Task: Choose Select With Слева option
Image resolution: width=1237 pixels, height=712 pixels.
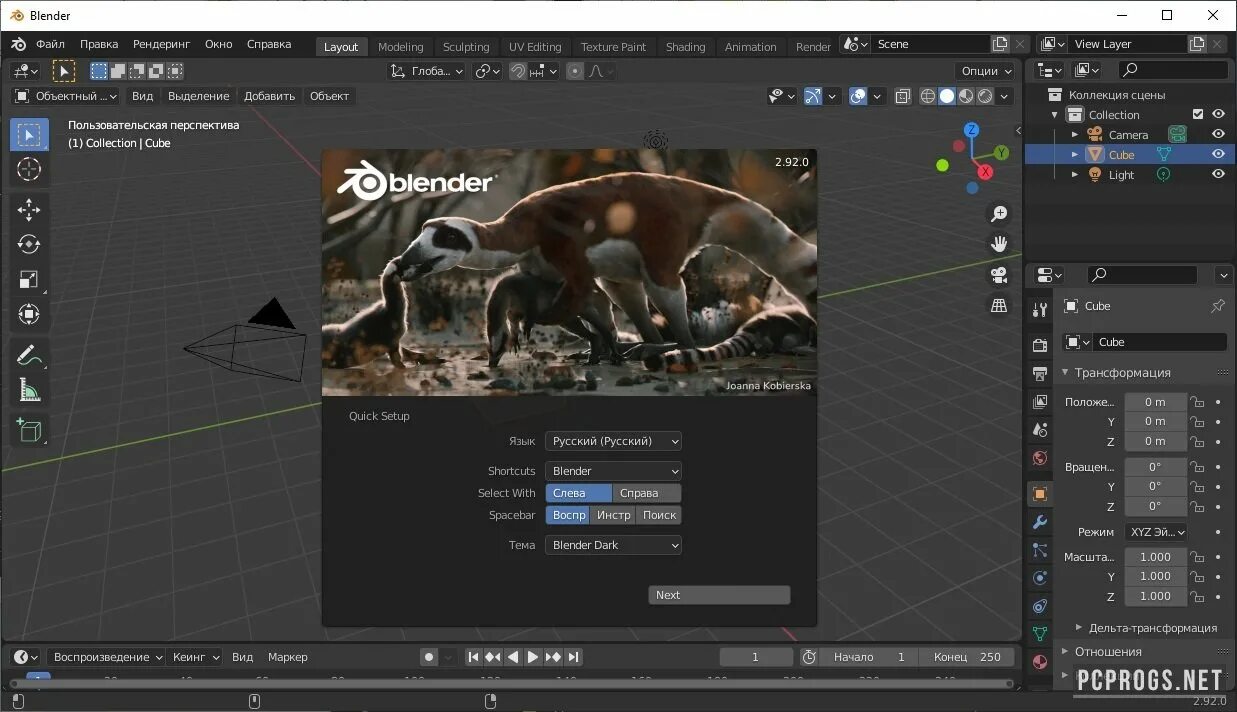Action: [x=579, y=493]
